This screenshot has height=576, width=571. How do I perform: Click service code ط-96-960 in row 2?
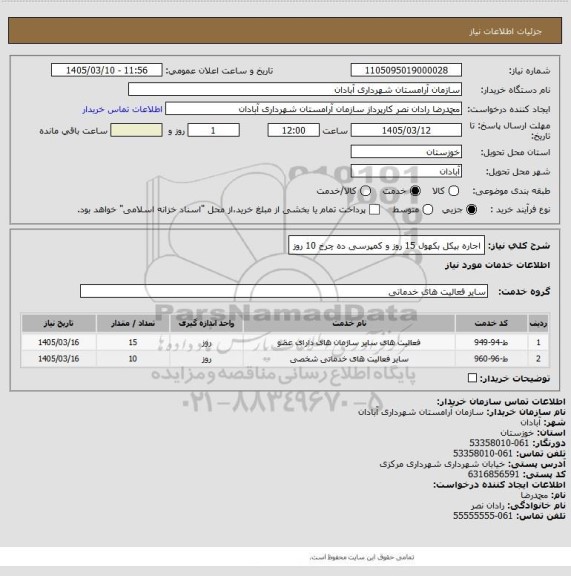(491, 359)
